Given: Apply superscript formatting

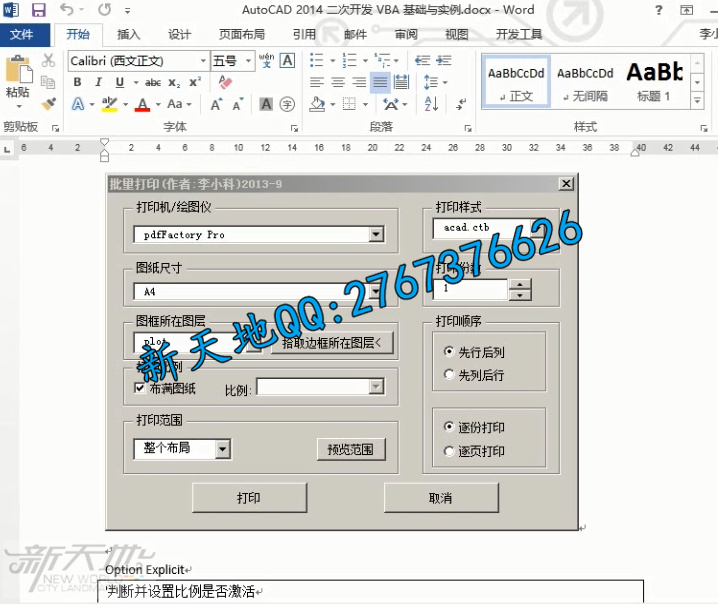Looking at the screenshot, I should 195,82.
